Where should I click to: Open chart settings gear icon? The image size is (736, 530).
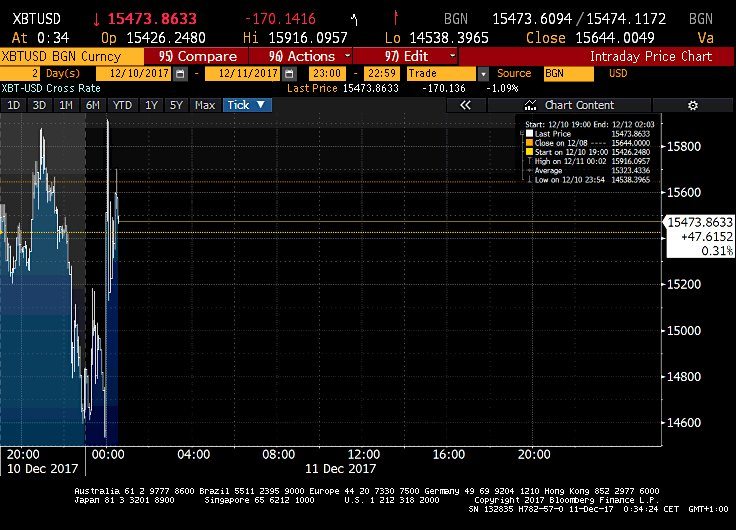(x=693, y=105)
